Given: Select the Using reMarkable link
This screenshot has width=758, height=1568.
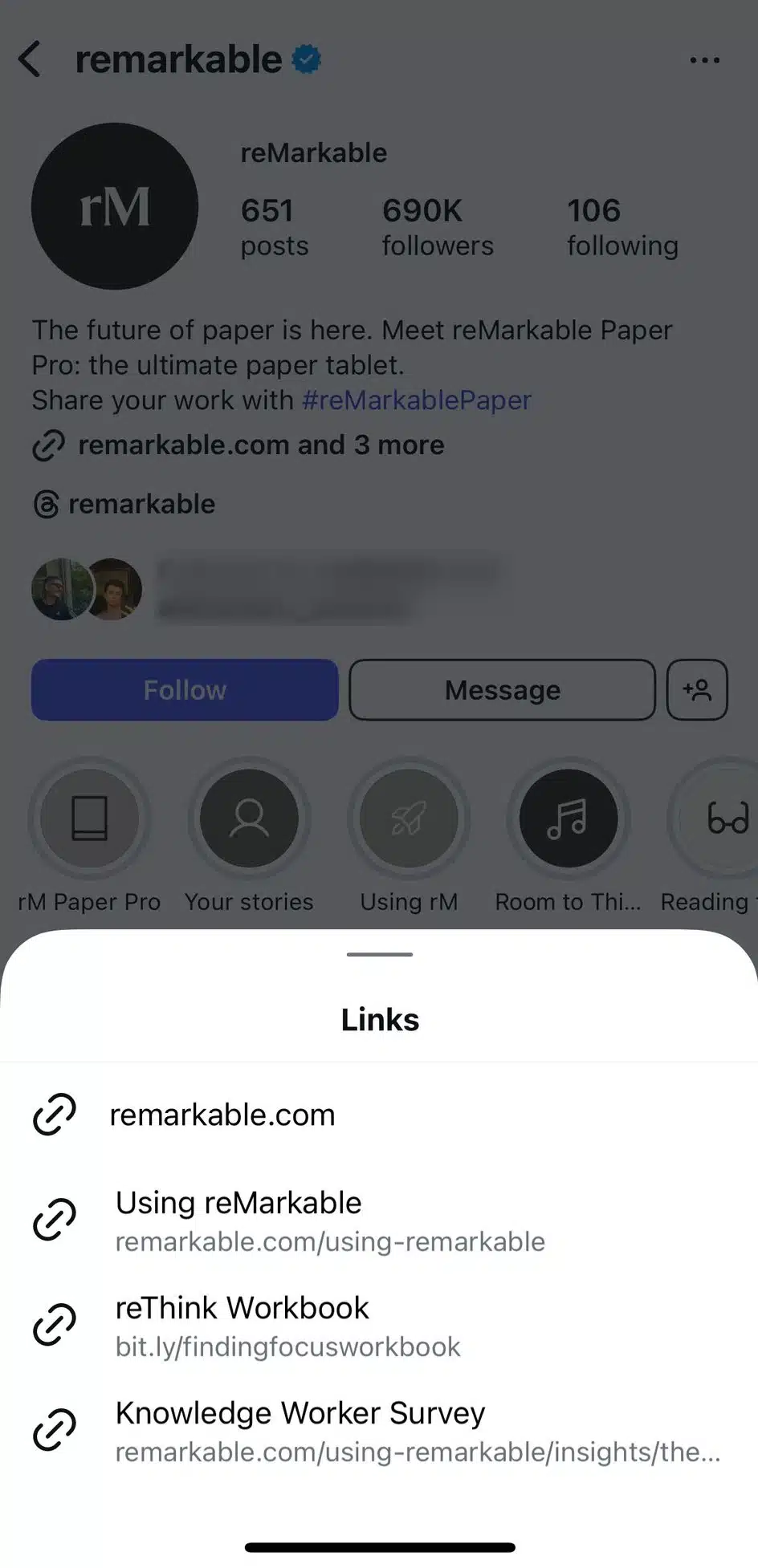Looking at the screenshot, I should click(x=379, y=1220).
